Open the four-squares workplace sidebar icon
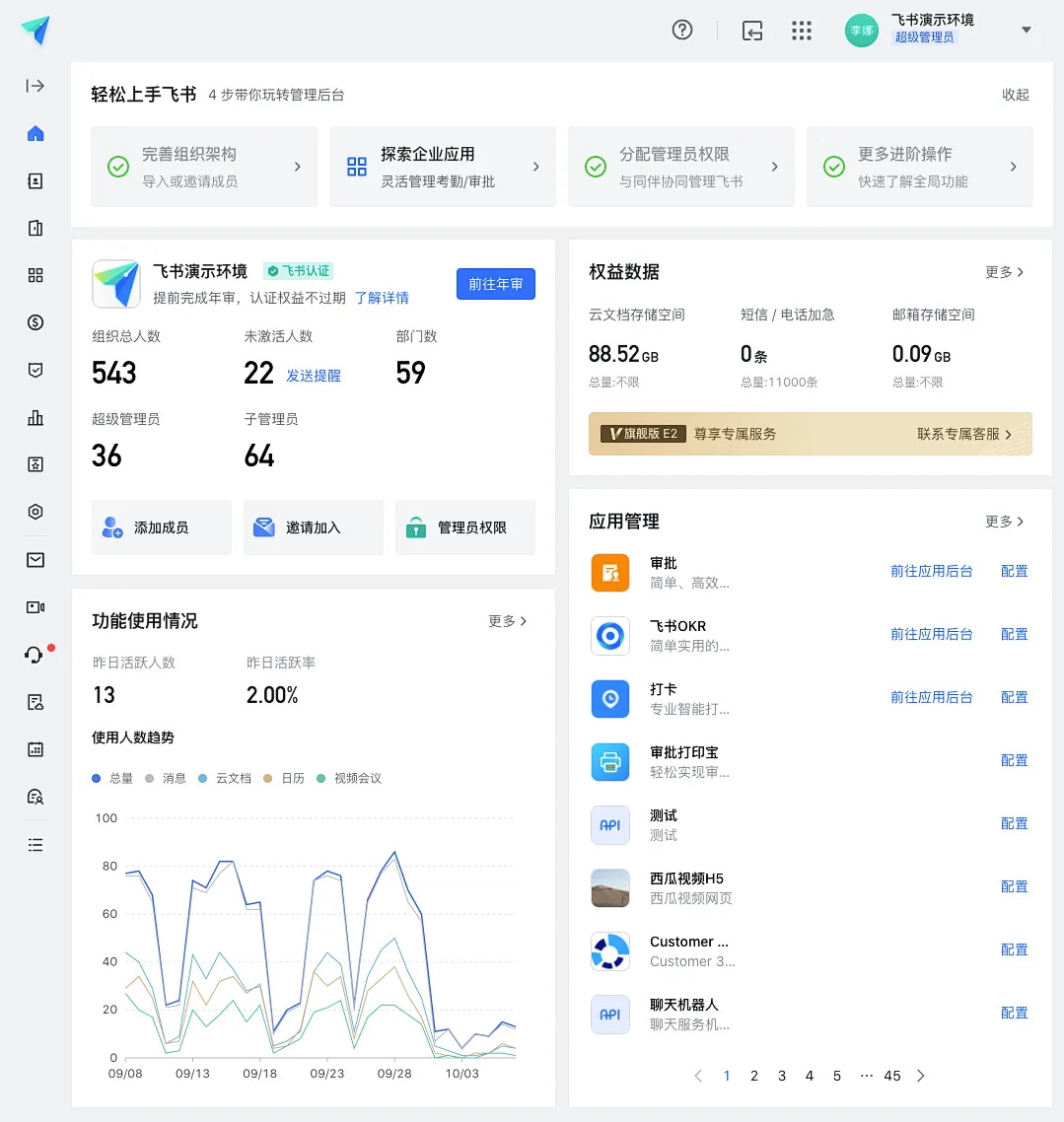This screenshot has width=1064, height=1122. coord(35,275)
